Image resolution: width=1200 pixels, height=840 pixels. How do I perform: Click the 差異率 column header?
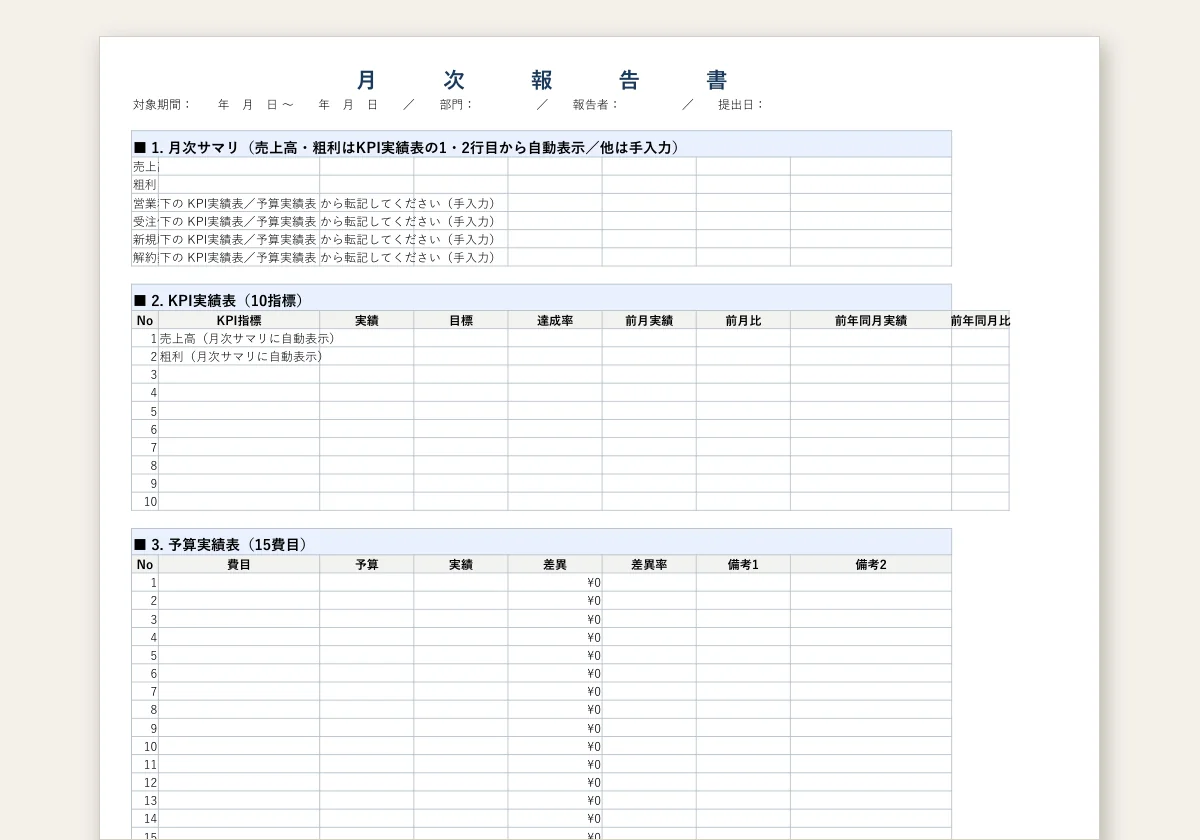click(x=649, y=565)
